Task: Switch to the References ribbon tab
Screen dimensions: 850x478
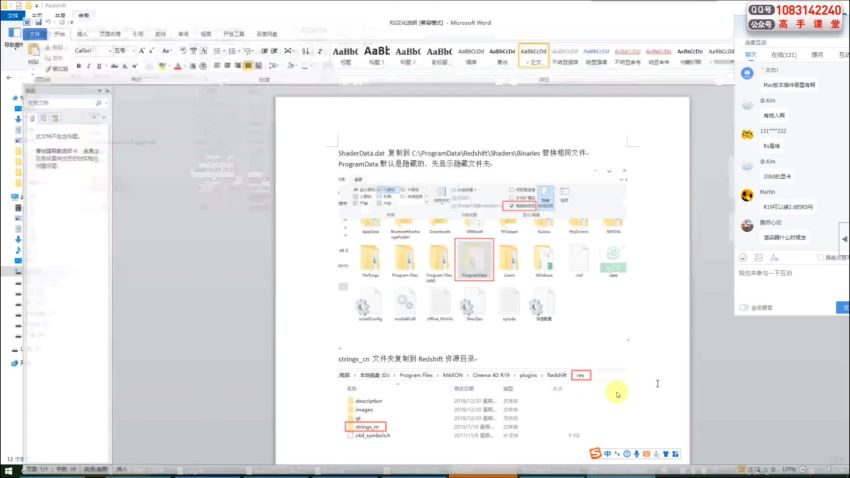Action: click(x=138, y=34)
